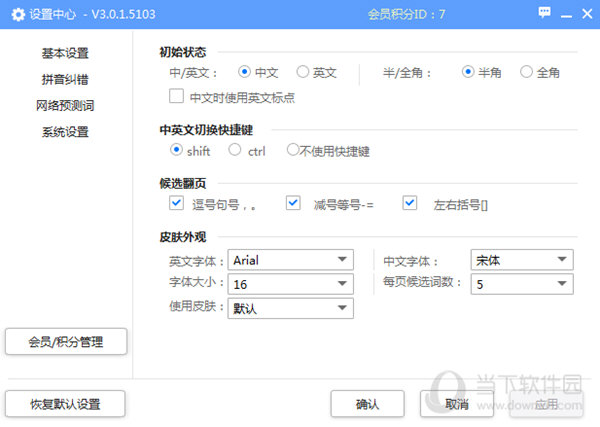600x427 pixels.
Task: Click the 确认 button
Action: coord(367,404)
